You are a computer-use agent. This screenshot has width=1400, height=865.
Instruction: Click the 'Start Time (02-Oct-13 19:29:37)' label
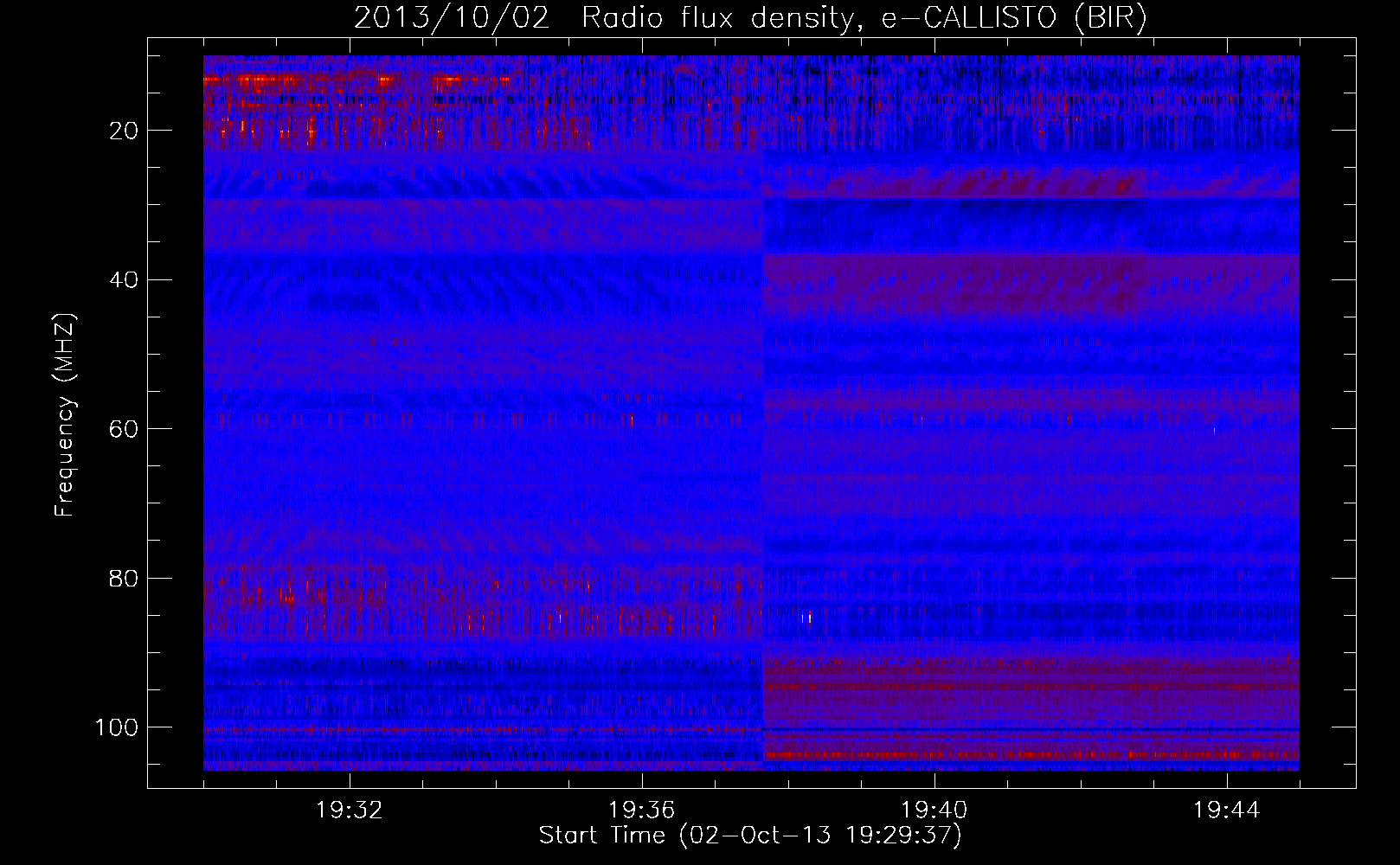coord(750,836)
